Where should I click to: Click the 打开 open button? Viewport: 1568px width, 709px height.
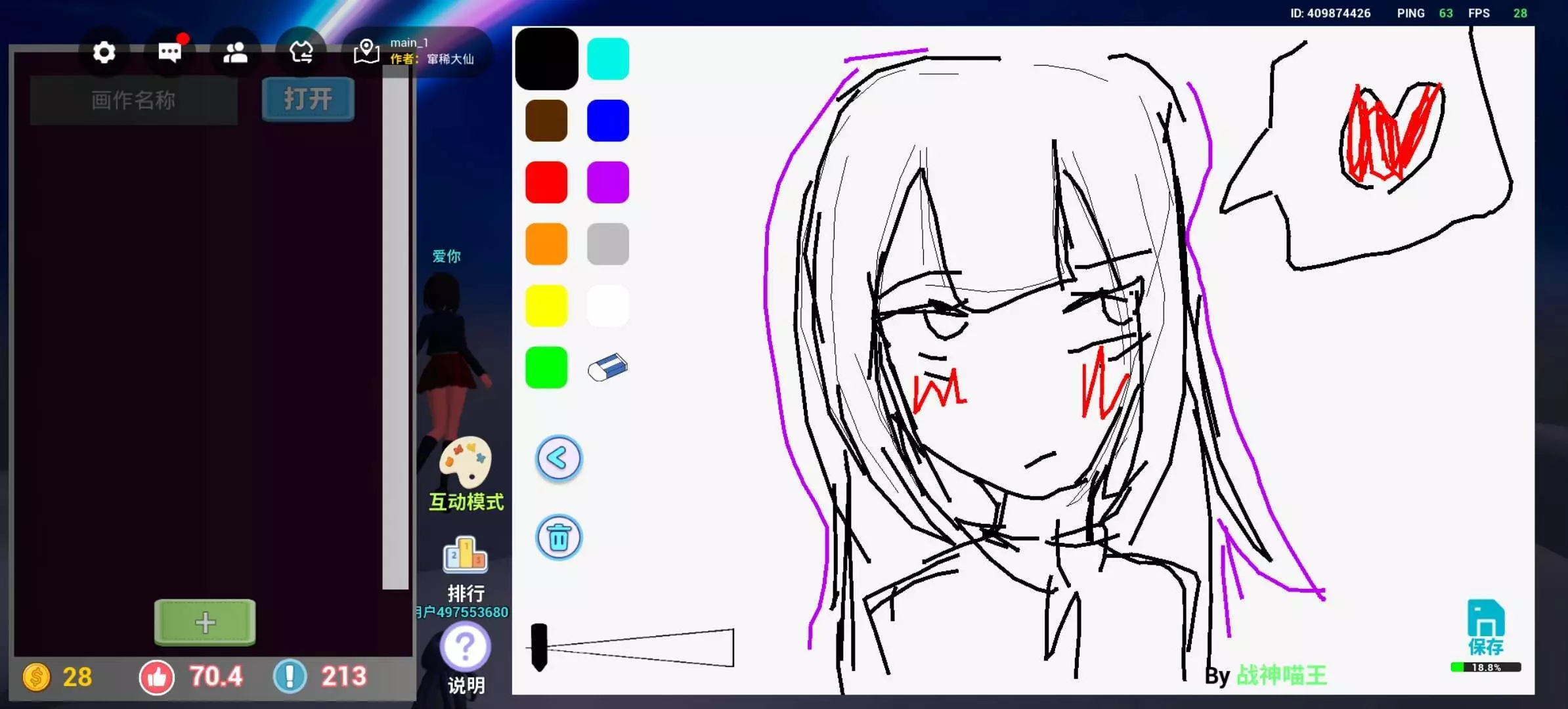(x=308, y=99)
